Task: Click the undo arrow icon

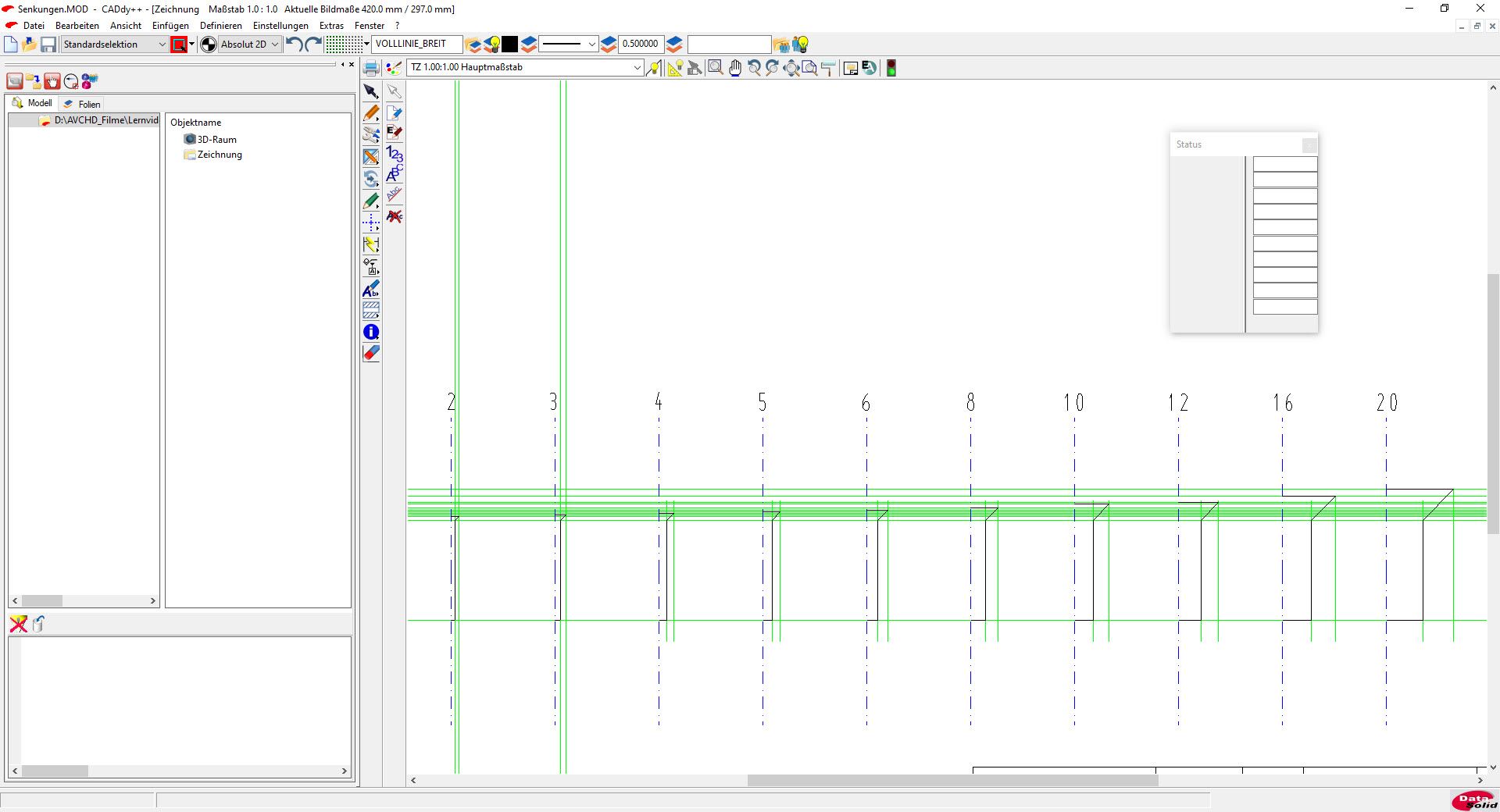Action: (x=294, y=45)
